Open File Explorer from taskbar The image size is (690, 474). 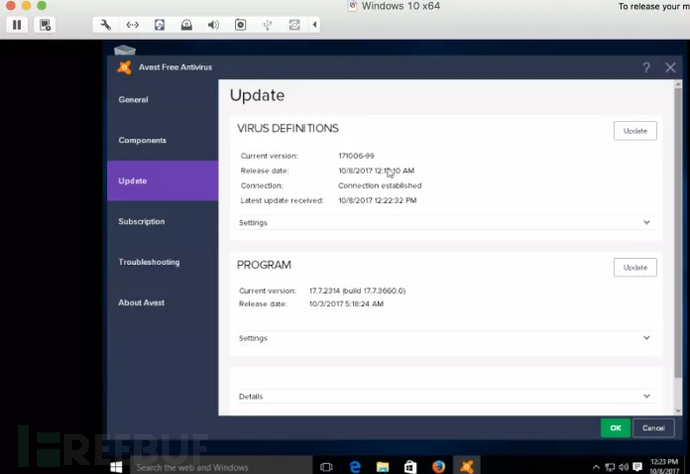click(382, 467)
